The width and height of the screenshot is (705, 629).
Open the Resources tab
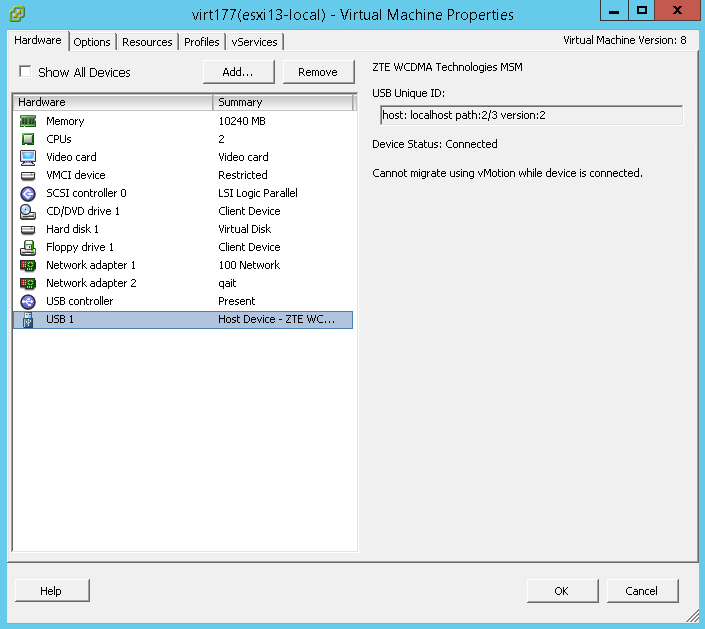tap(147, 42)
